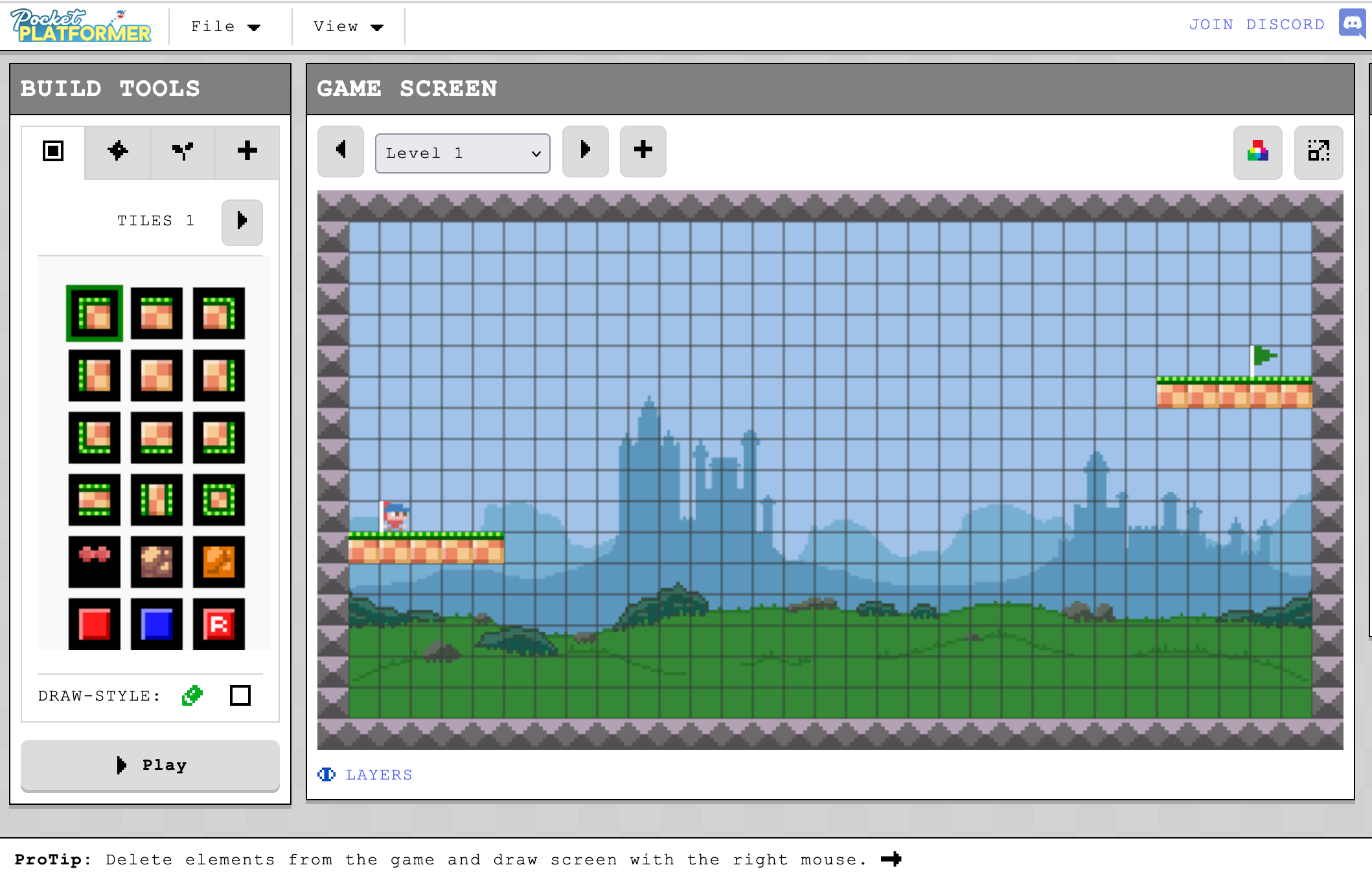
Task: Switch draw-style to single square mode
Action: click(240, 695)
